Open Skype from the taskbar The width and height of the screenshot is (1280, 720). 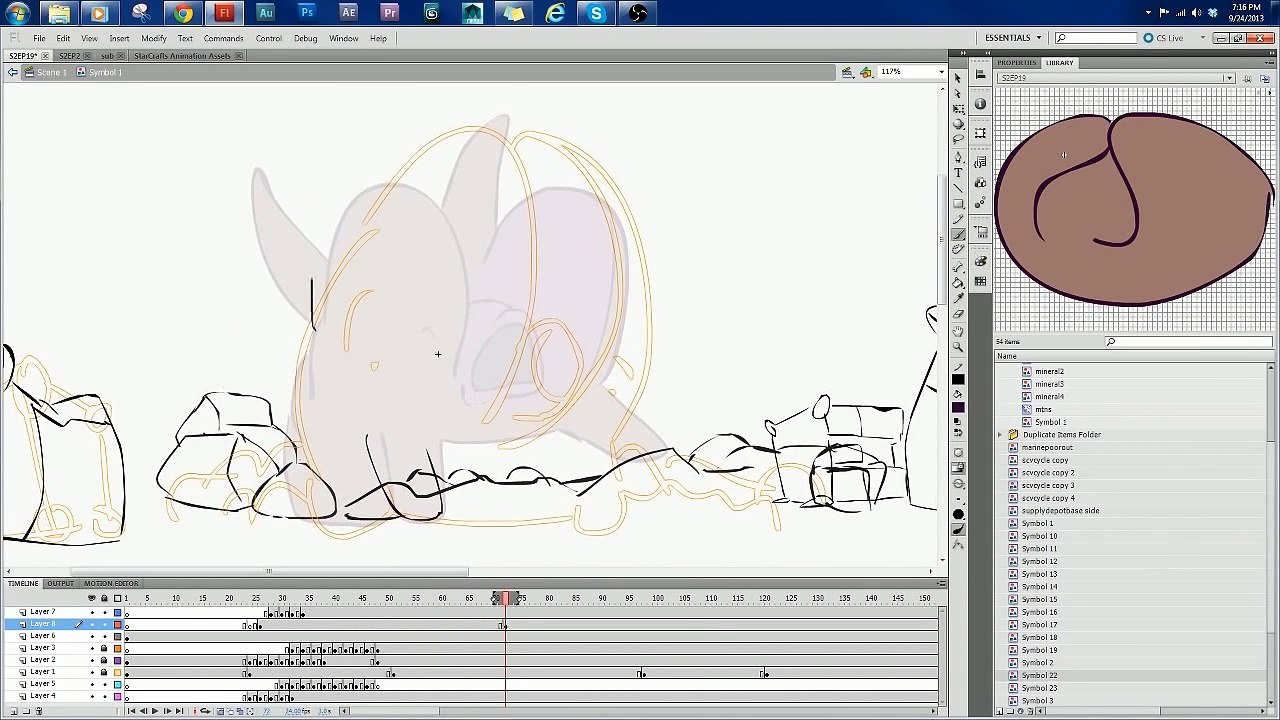point(596,13)
